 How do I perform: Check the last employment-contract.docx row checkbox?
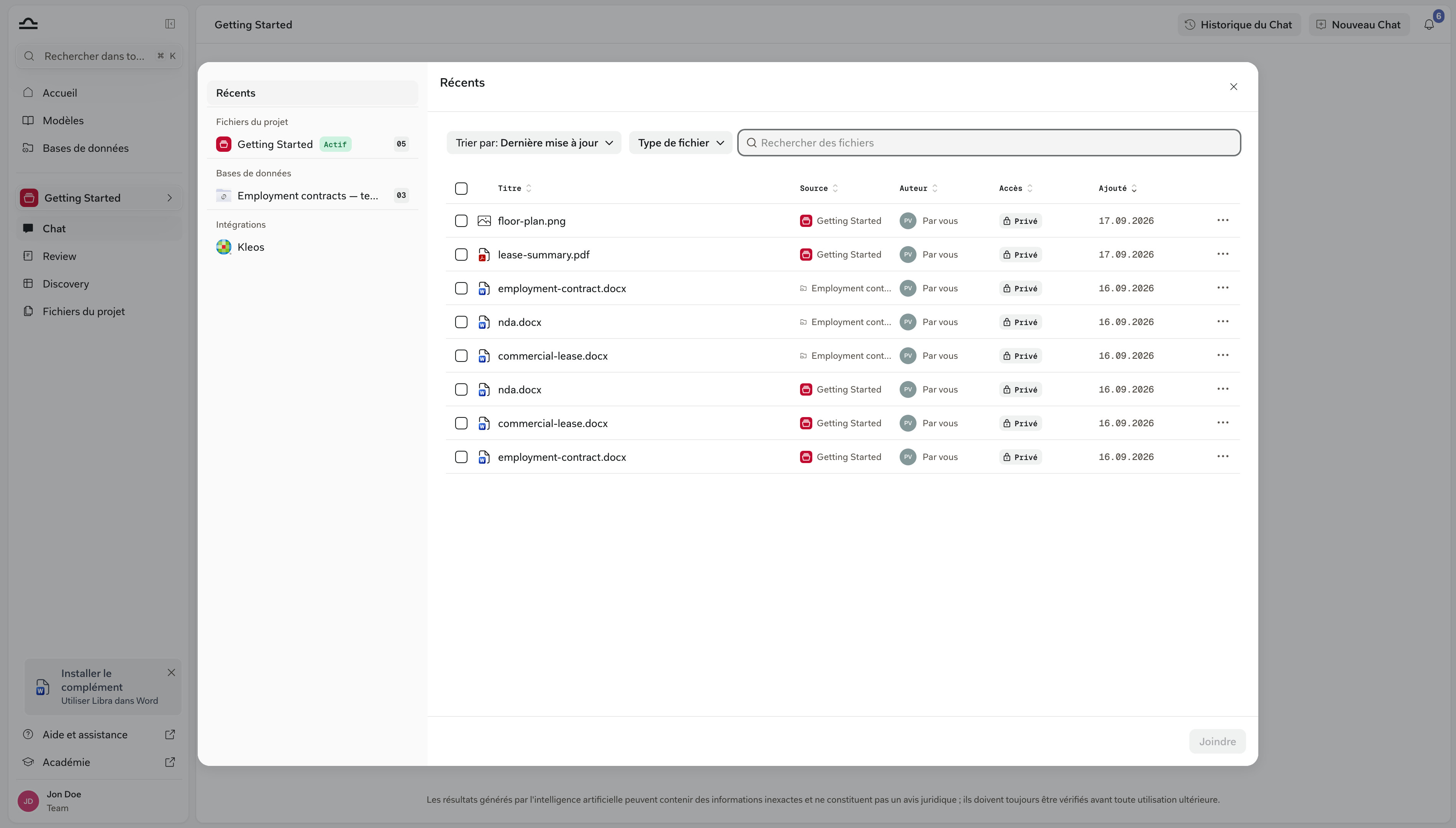[x=461, y=457]
